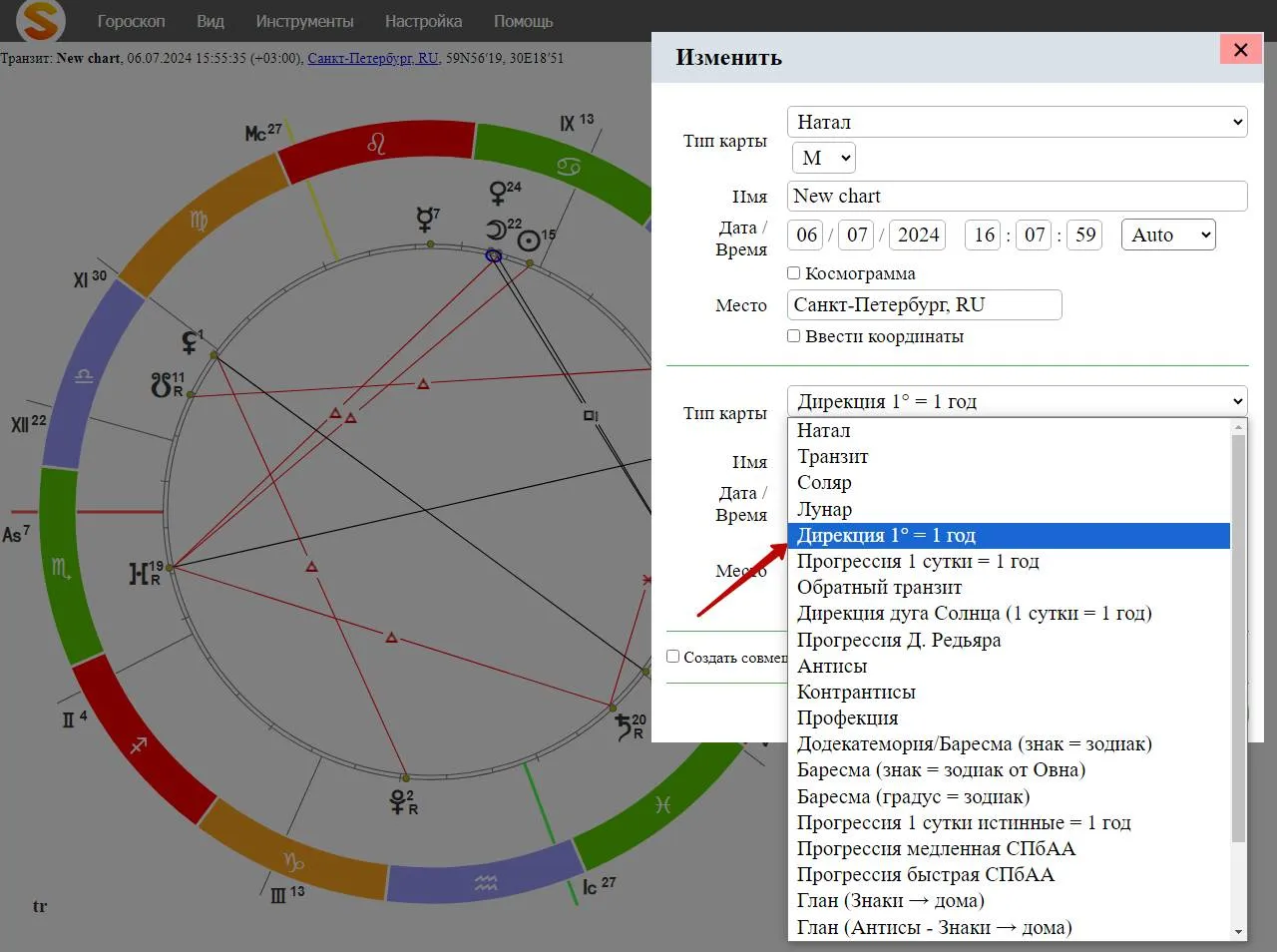Image resolution: width=1277 pixels, height=952 pixels.
Task: Click the Cancer sign on the zodiac wheel
Action: pyautogui.click(x=568, y=165)
